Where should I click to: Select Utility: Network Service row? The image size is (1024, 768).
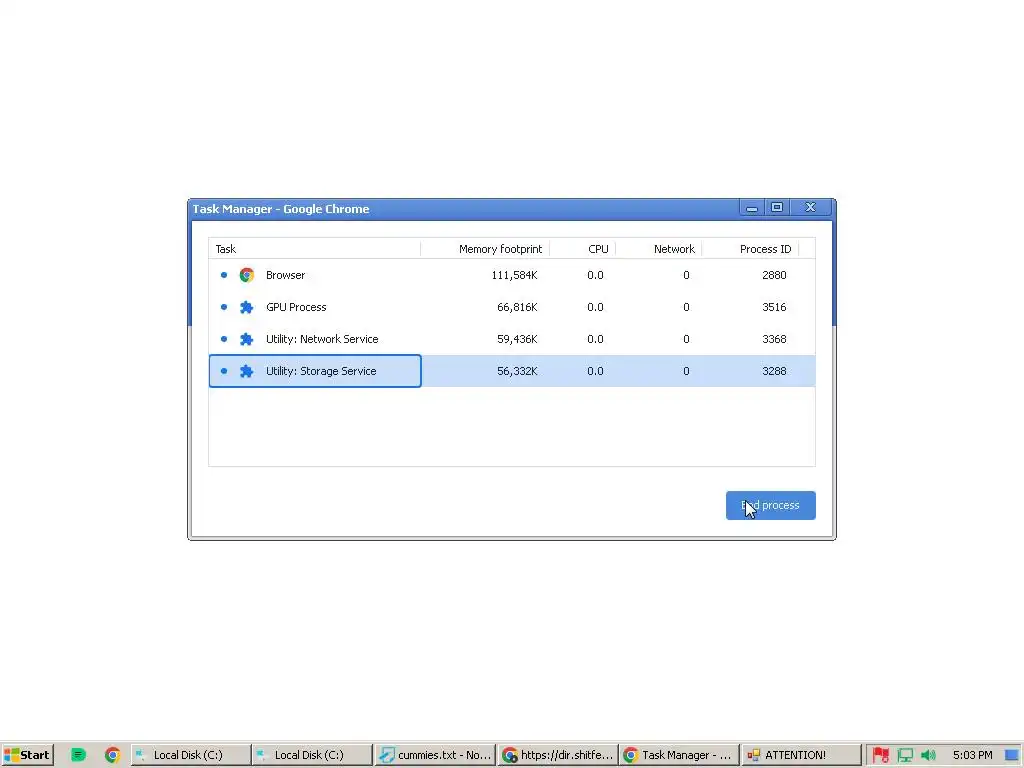coord(512,339)
